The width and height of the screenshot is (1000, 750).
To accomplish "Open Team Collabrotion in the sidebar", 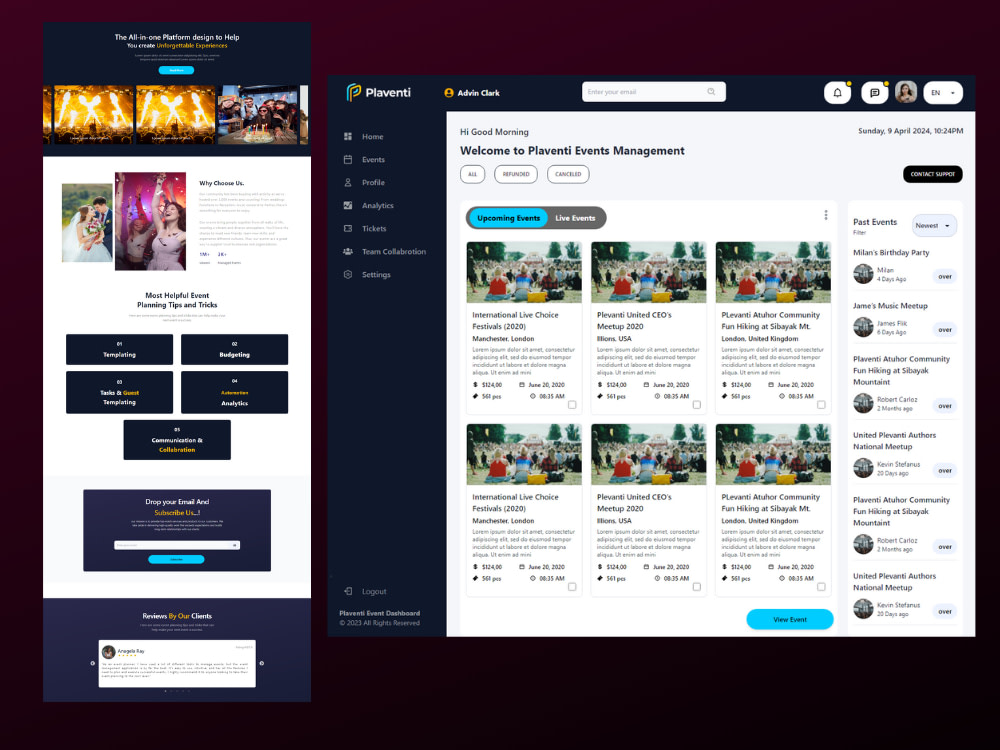I will tap(393, 251).
